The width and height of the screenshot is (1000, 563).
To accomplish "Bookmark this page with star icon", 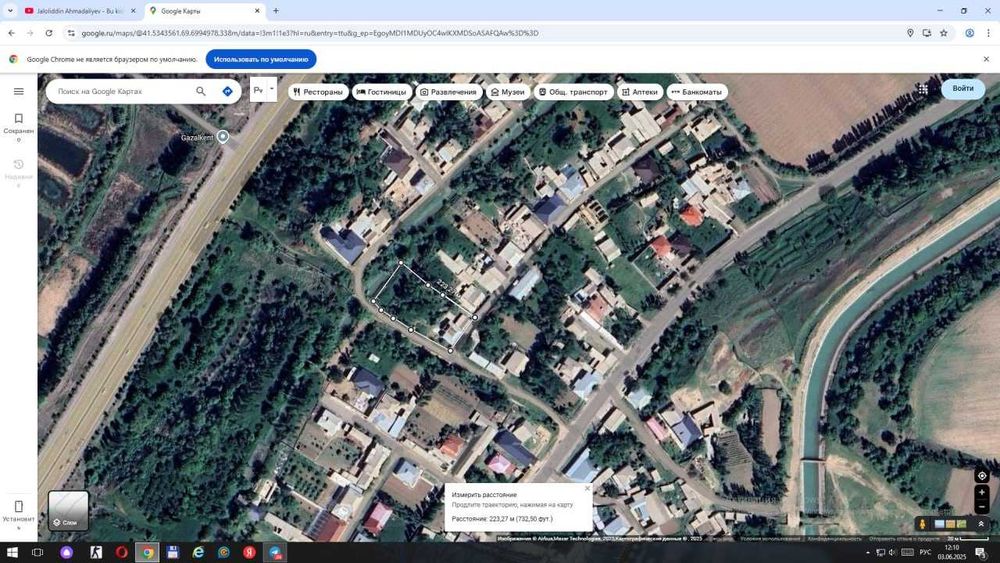I will tap(943, 33).
